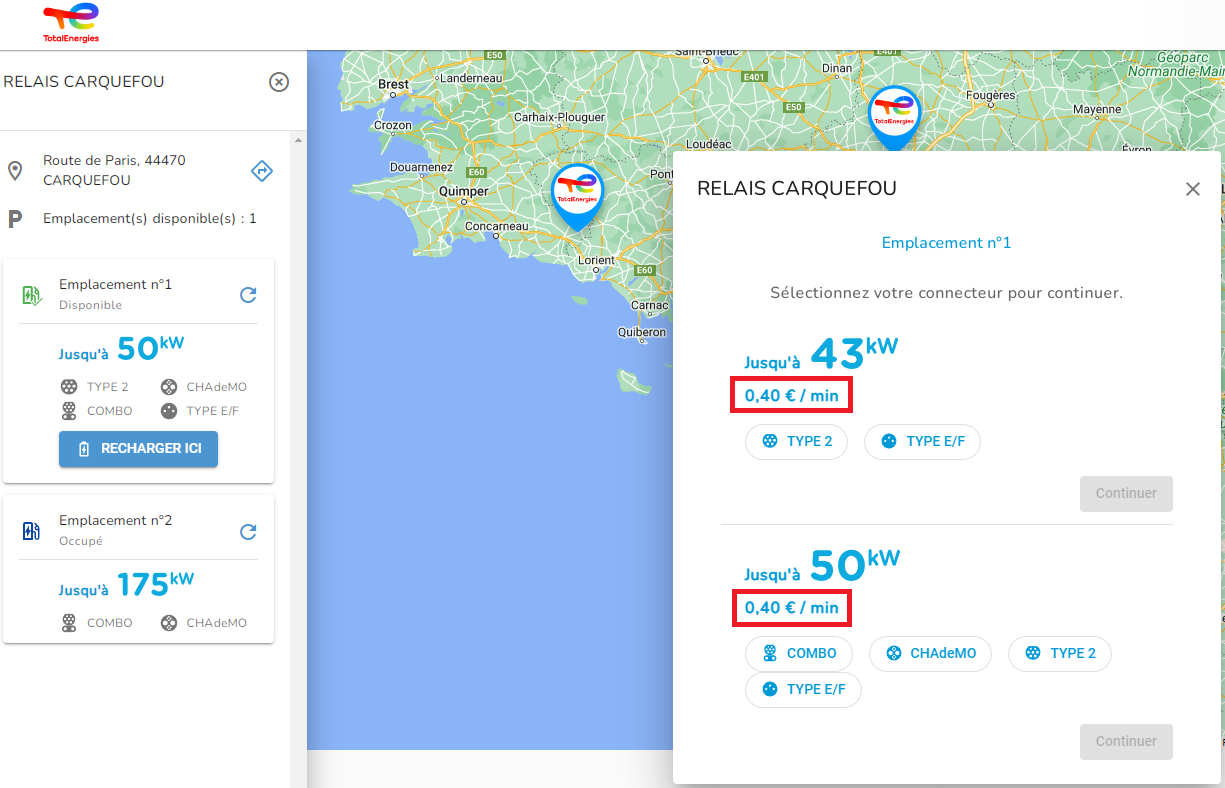Click TYPE E/F connector icon in Emplacement n°1 card
Screen dimensions: 1225x788
(x=168, y=411)
